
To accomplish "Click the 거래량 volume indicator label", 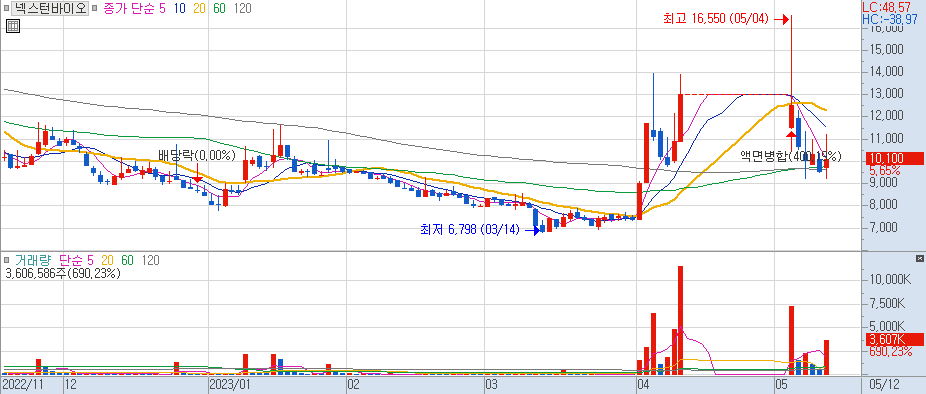I will coord(33,261).
